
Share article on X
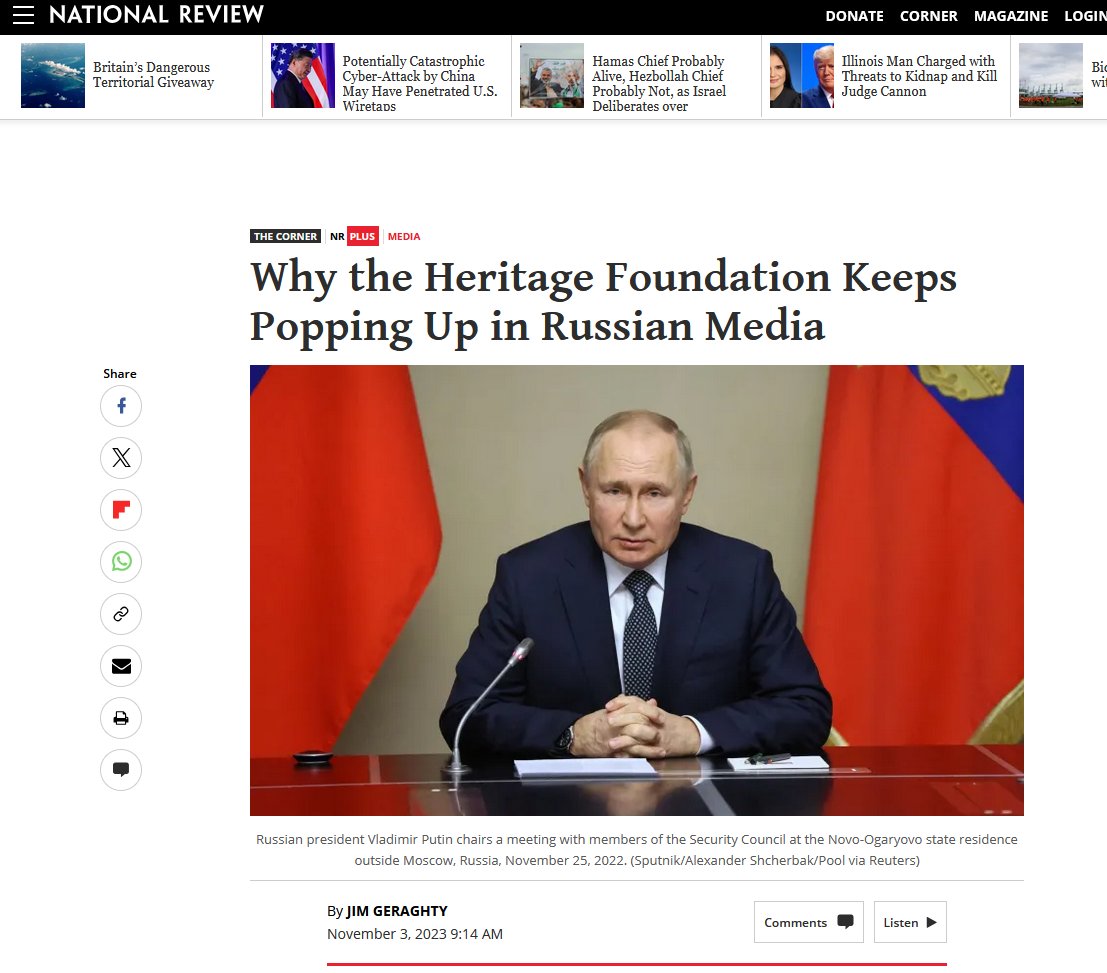[x=121, y=458]
